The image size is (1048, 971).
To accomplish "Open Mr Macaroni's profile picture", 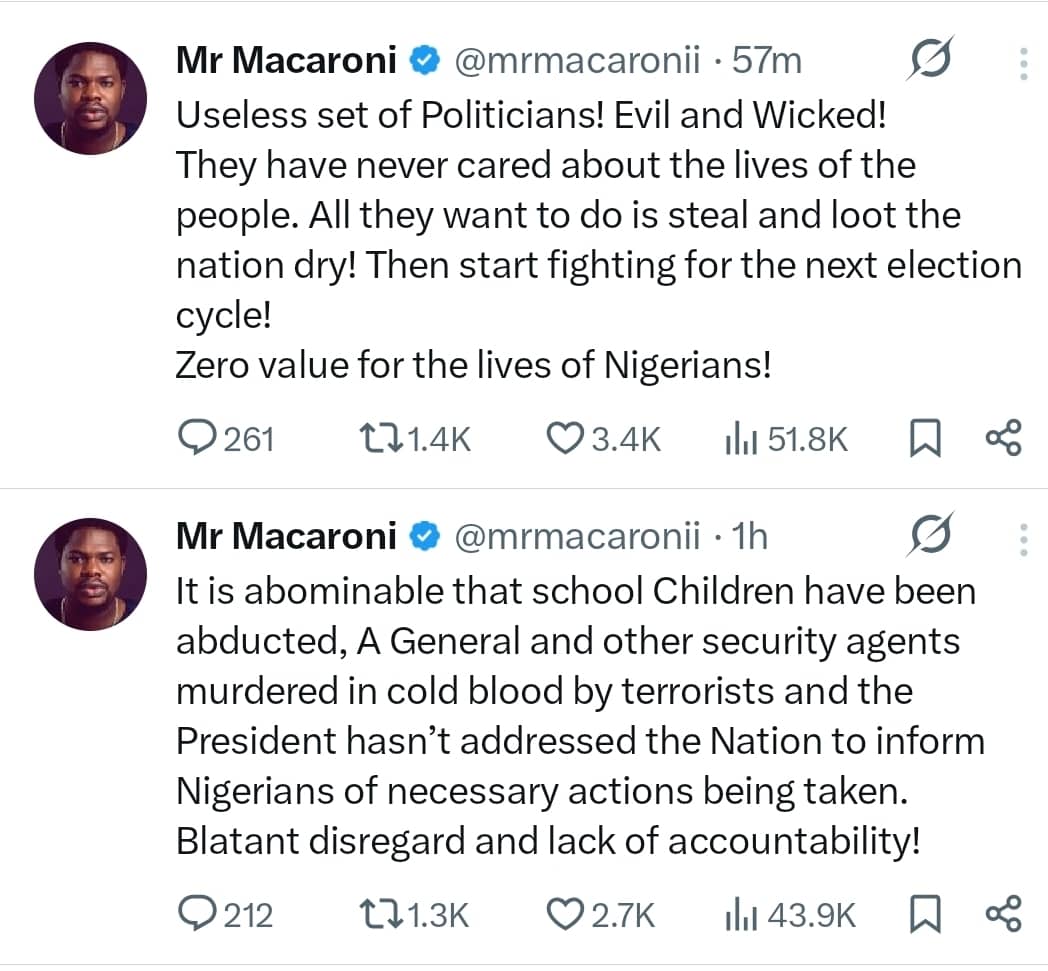I will [x=90, y=97].
